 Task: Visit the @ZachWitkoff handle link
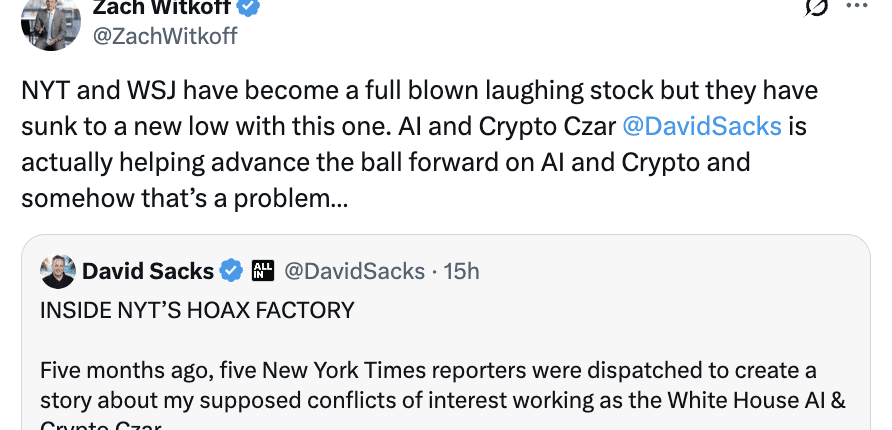[165, 37]
